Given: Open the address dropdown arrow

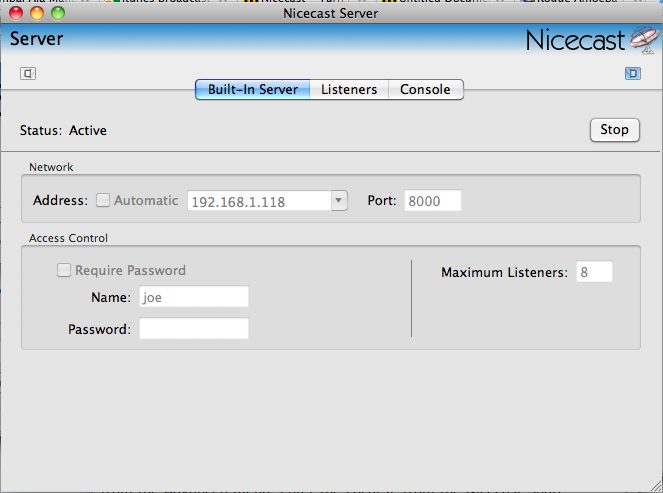Looking at the screenshot, I should 339,201.
